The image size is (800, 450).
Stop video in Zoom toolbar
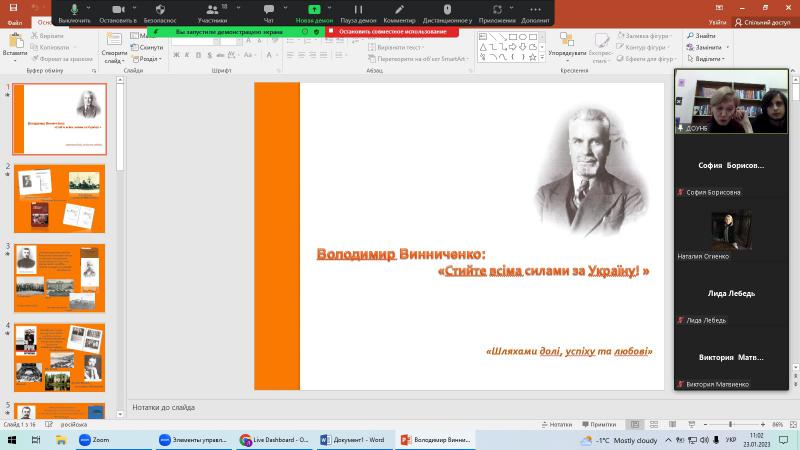click(x=118, y=13)
